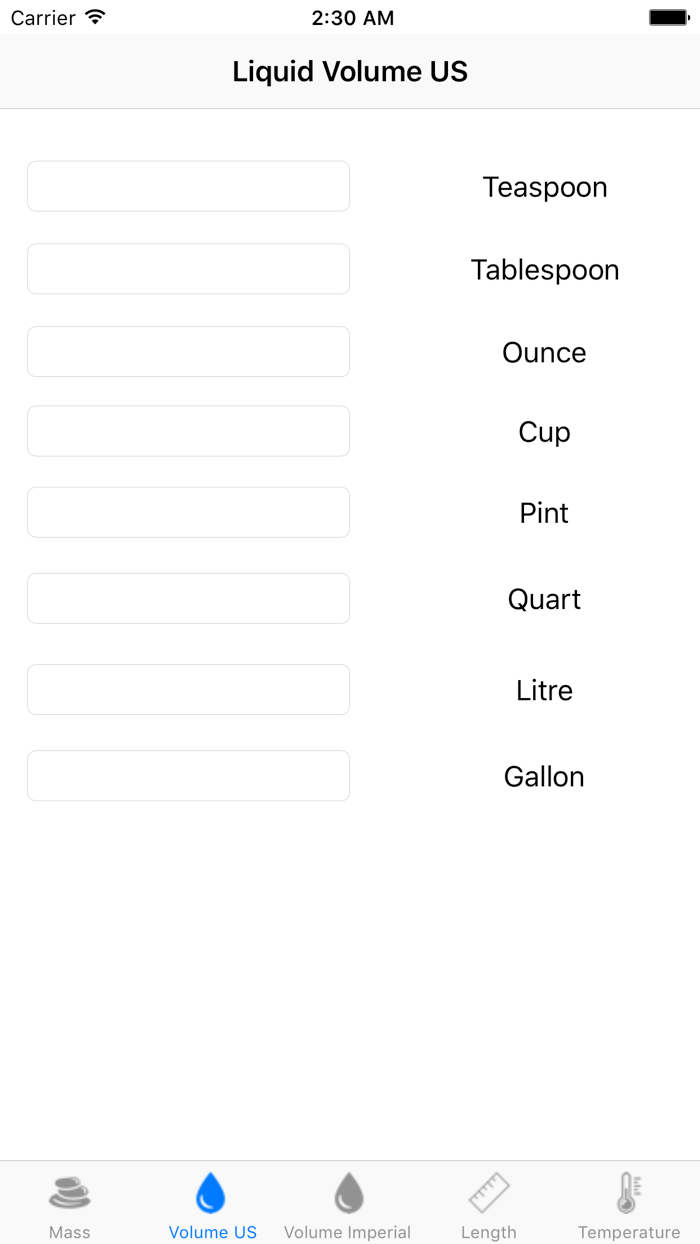The image size is (700, 1244).
Task: Focus the Gallon input field
Action: [x=188, y=776]
